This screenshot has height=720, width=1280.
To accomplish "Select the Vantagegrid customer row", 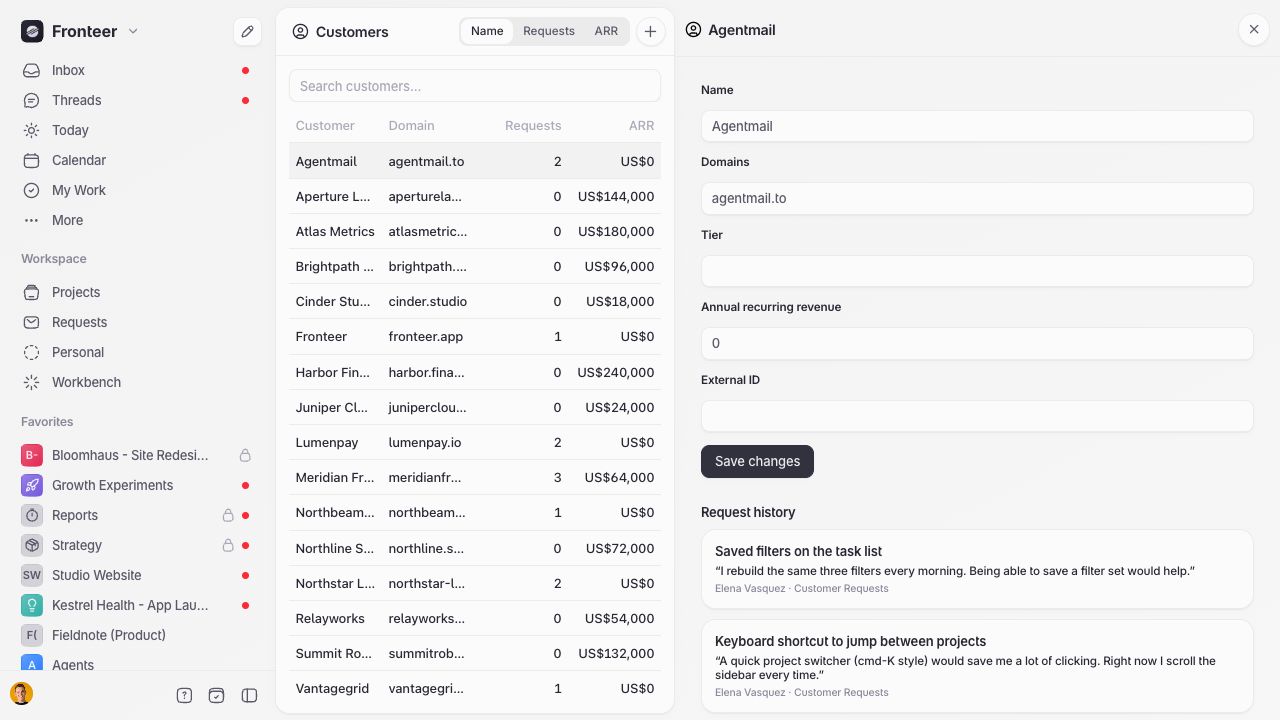I will point(475,688).
